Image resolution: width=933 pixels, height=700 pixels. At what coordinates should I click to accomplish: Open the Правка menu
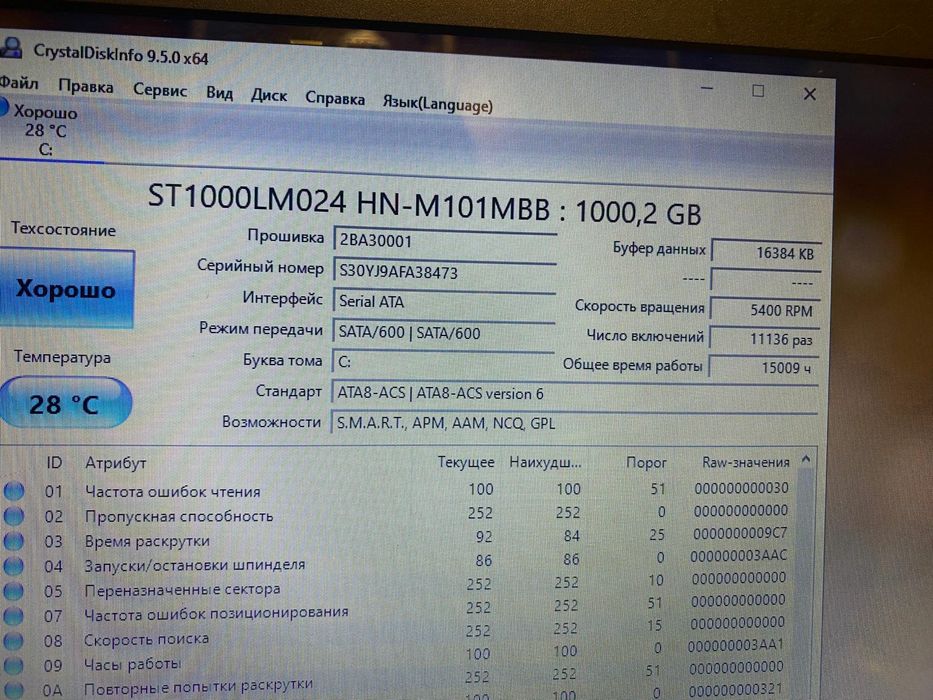(86, 87)
